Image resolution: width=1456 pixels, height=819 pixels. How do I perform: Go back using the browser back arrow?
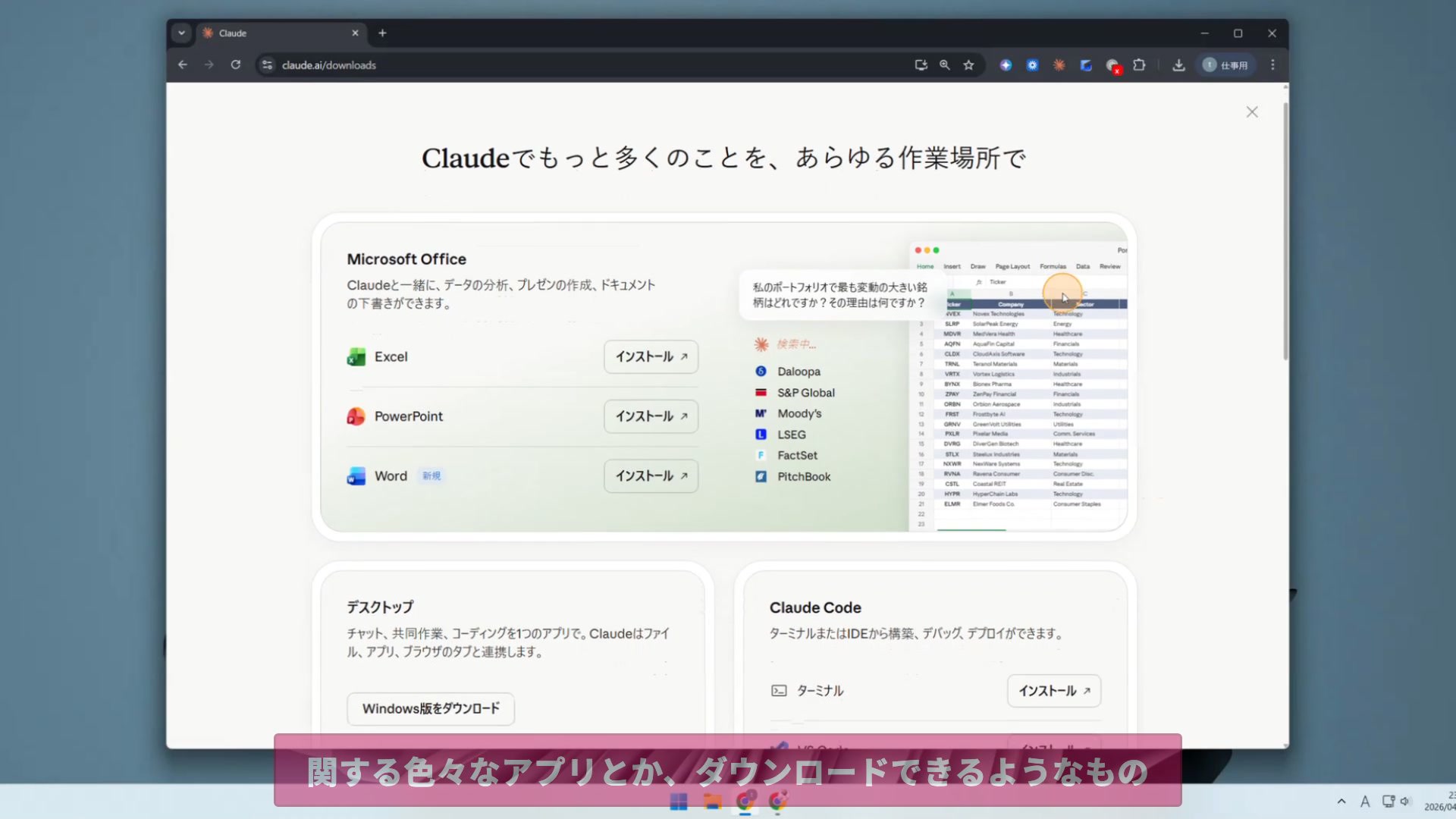183,65
